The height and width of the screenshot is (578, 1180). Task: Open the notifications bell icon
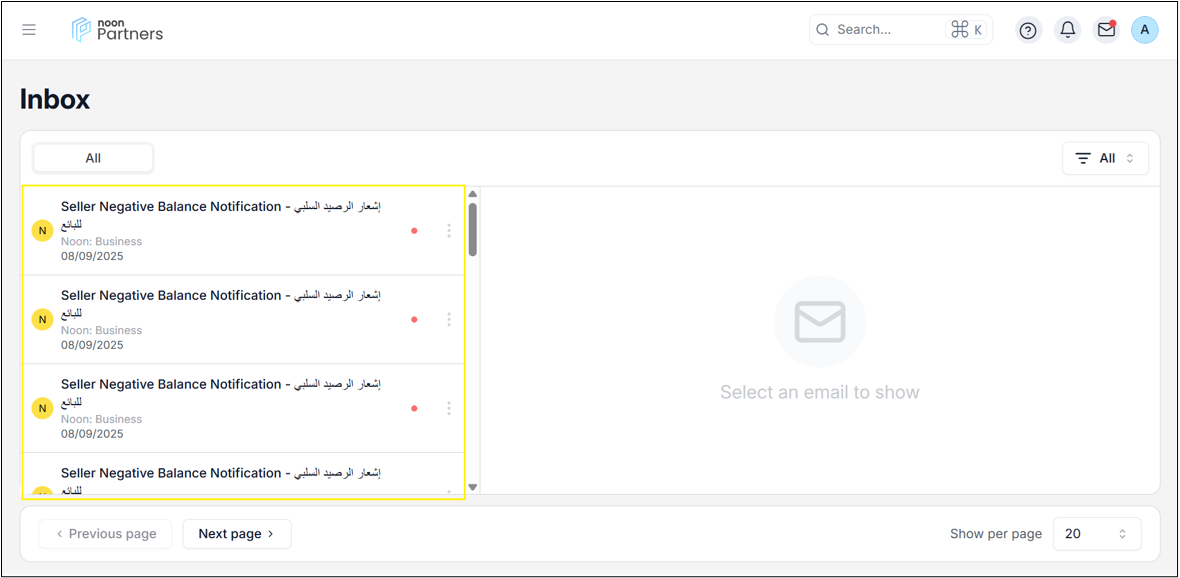1067,30
